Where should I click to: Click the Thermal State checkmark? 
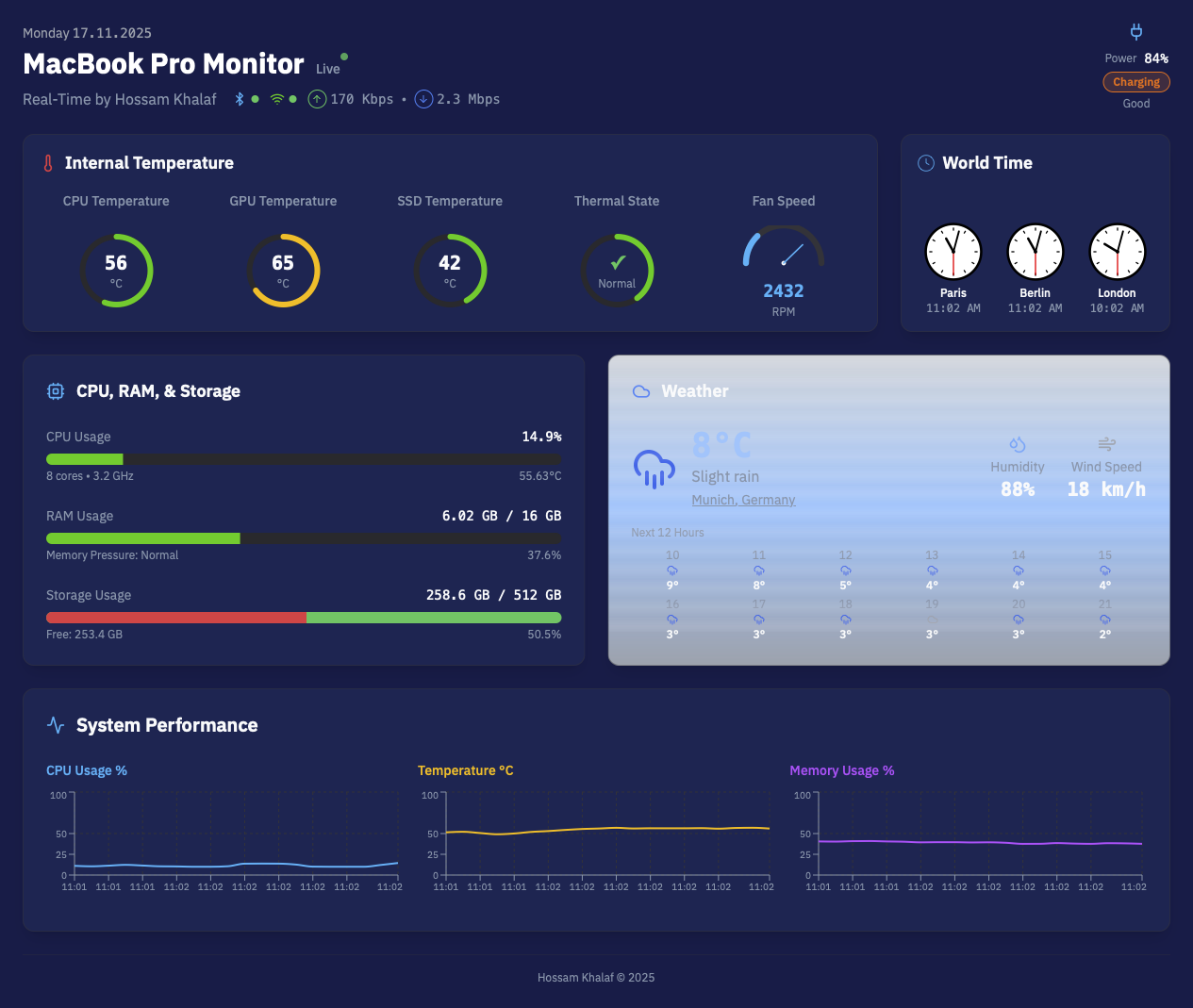click(618, 262)
